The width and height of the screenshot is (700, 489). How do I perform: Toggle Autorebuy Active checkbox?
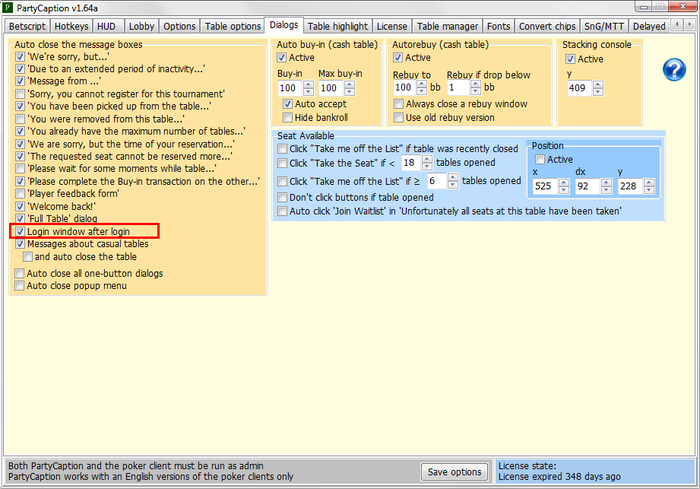pyautogui.click(x=398, y=58)
